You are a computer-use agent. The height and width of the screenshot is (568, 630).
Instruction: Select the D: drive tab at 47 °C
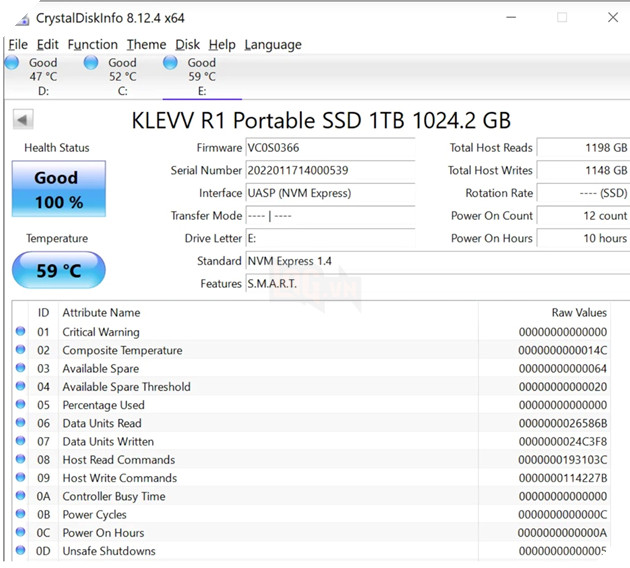43,76
